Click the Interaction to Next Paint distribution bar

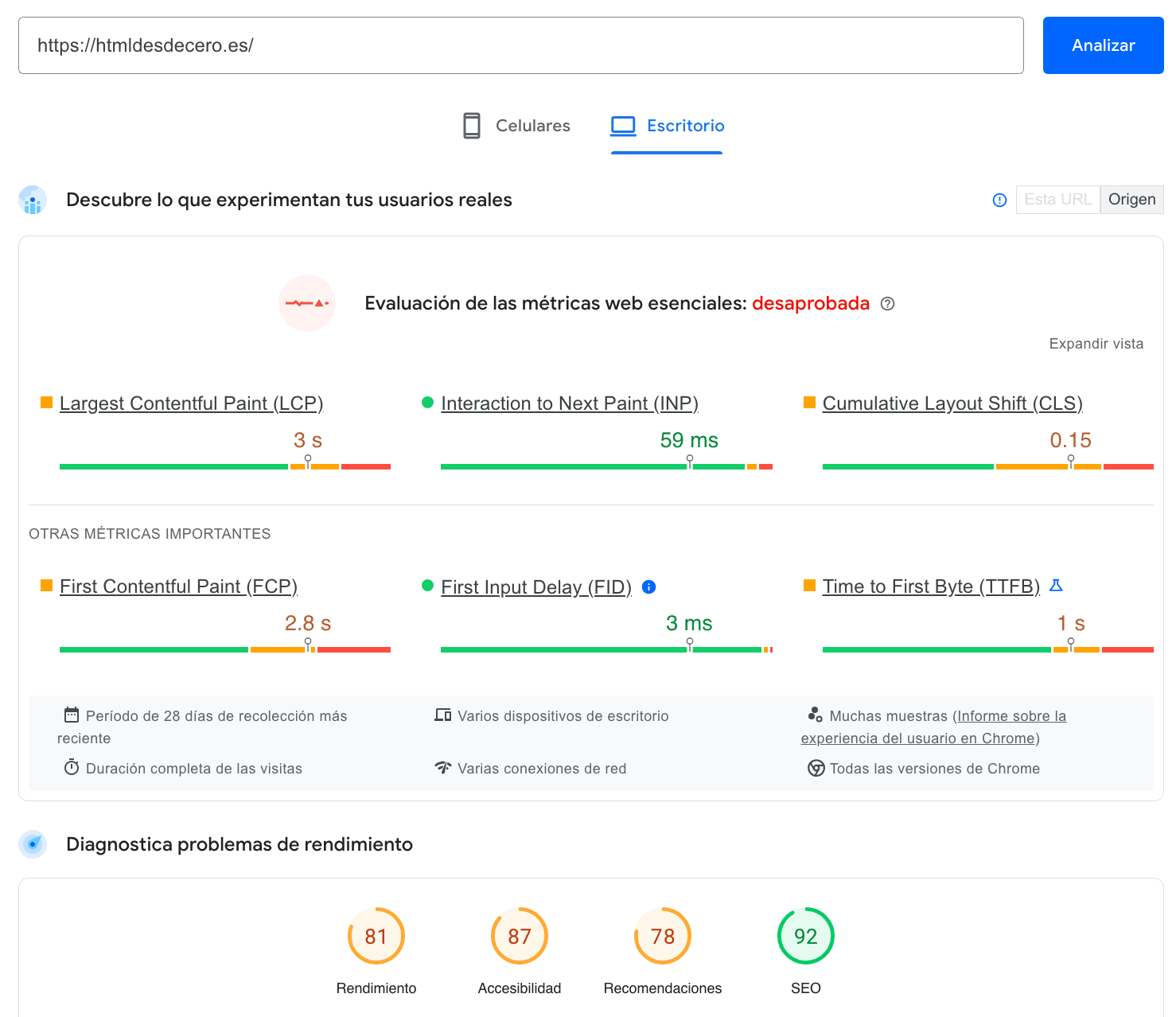[606, 466]
